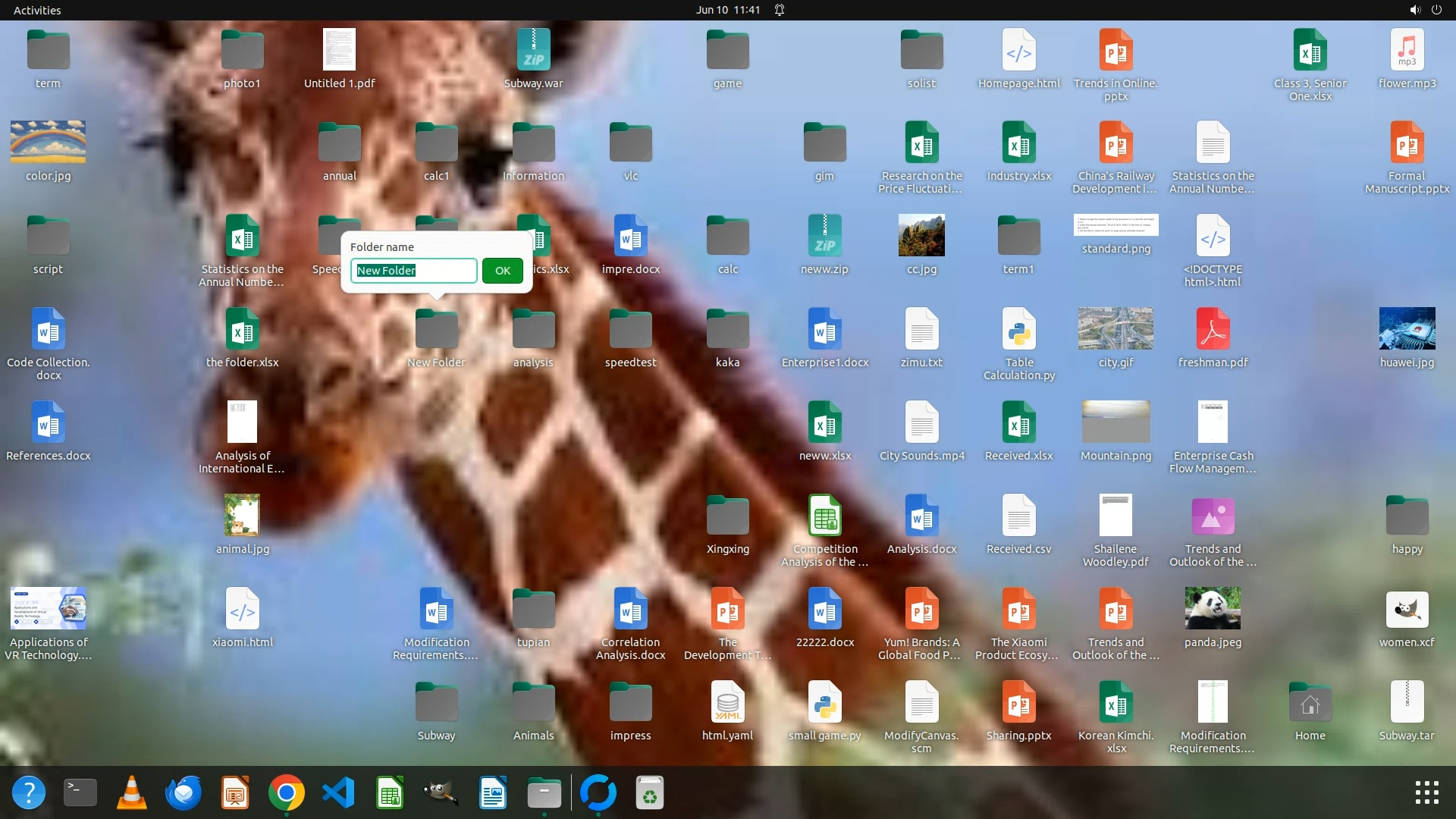Open the Activities overview
1456x819 pixels.
click(37, 10)
